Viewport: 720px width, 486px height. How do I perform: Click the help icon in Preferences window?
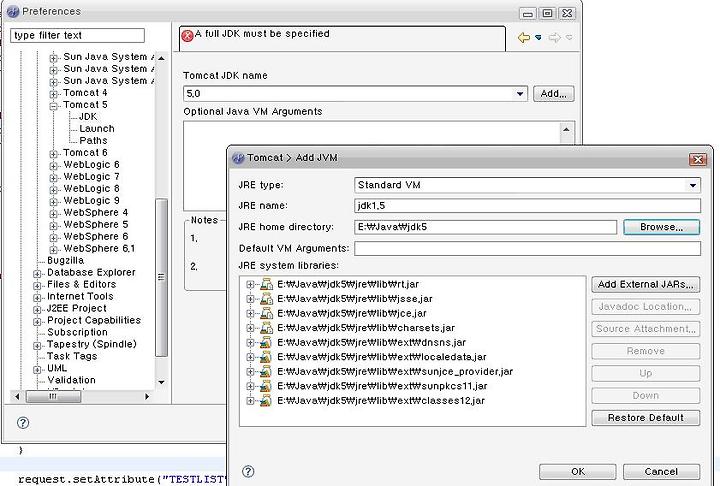(x=22, y=423)
